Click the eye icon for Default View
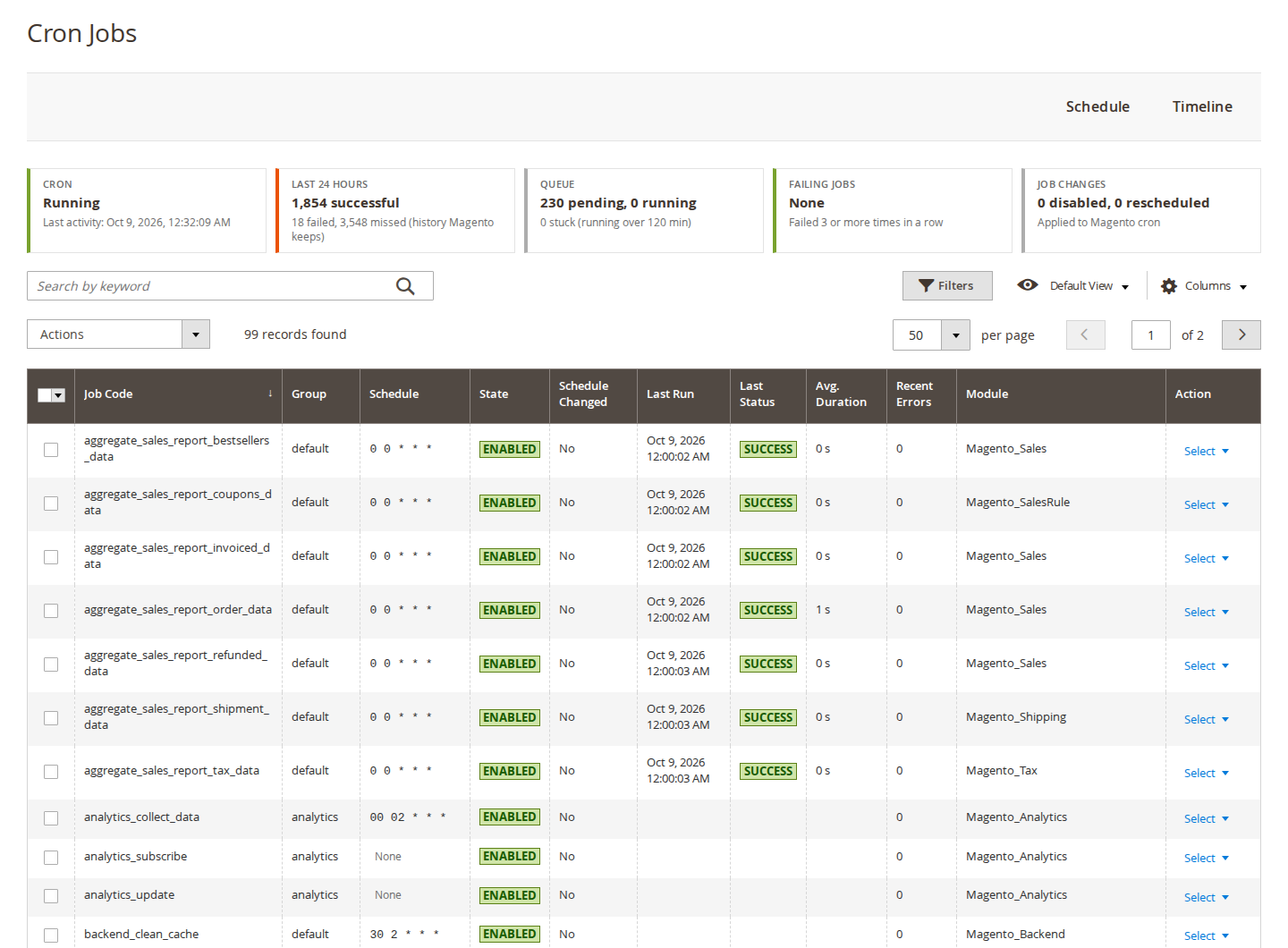 pos(1028,285)
